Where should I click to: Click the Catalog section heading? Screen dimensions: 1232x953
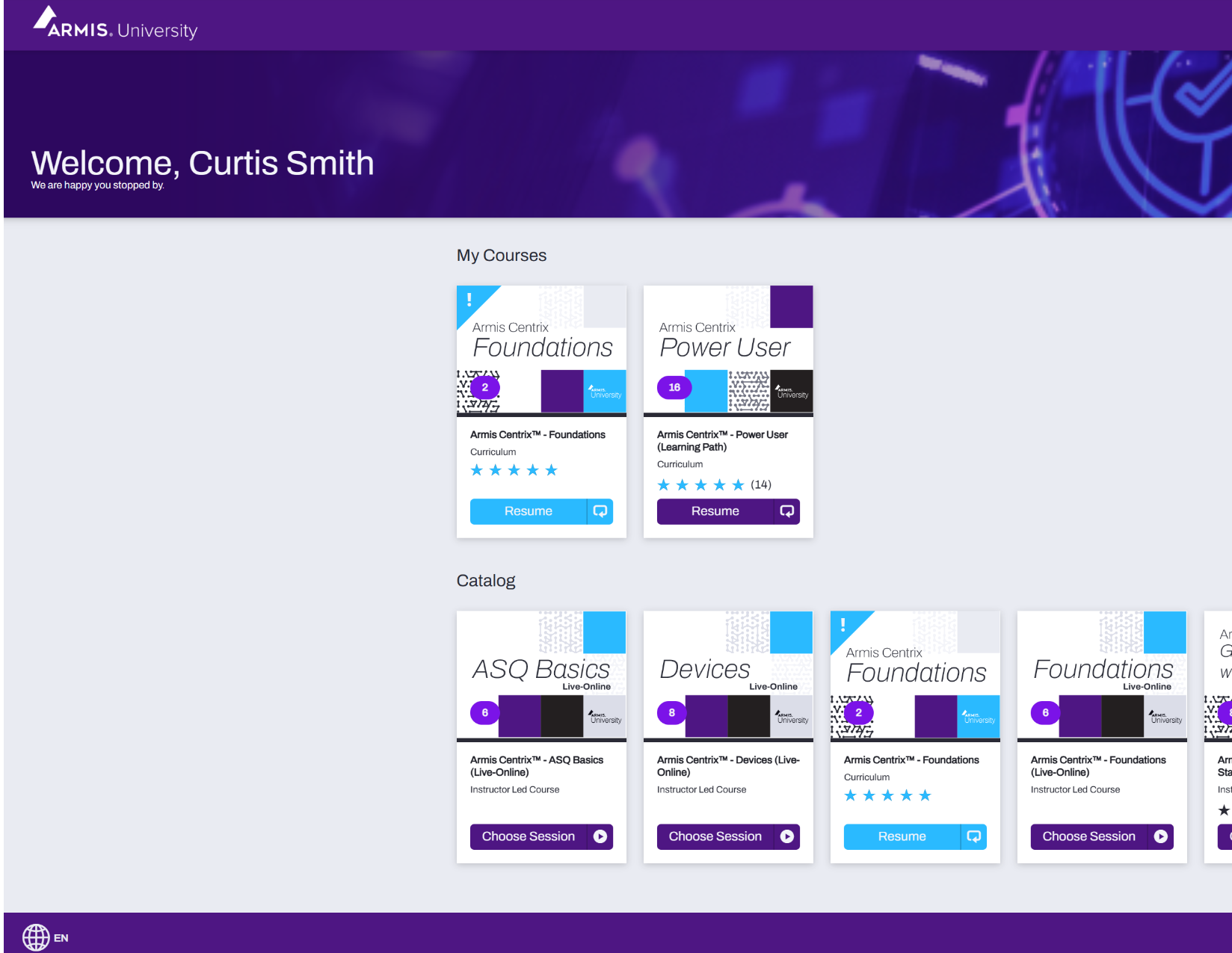tap(486, 581)
